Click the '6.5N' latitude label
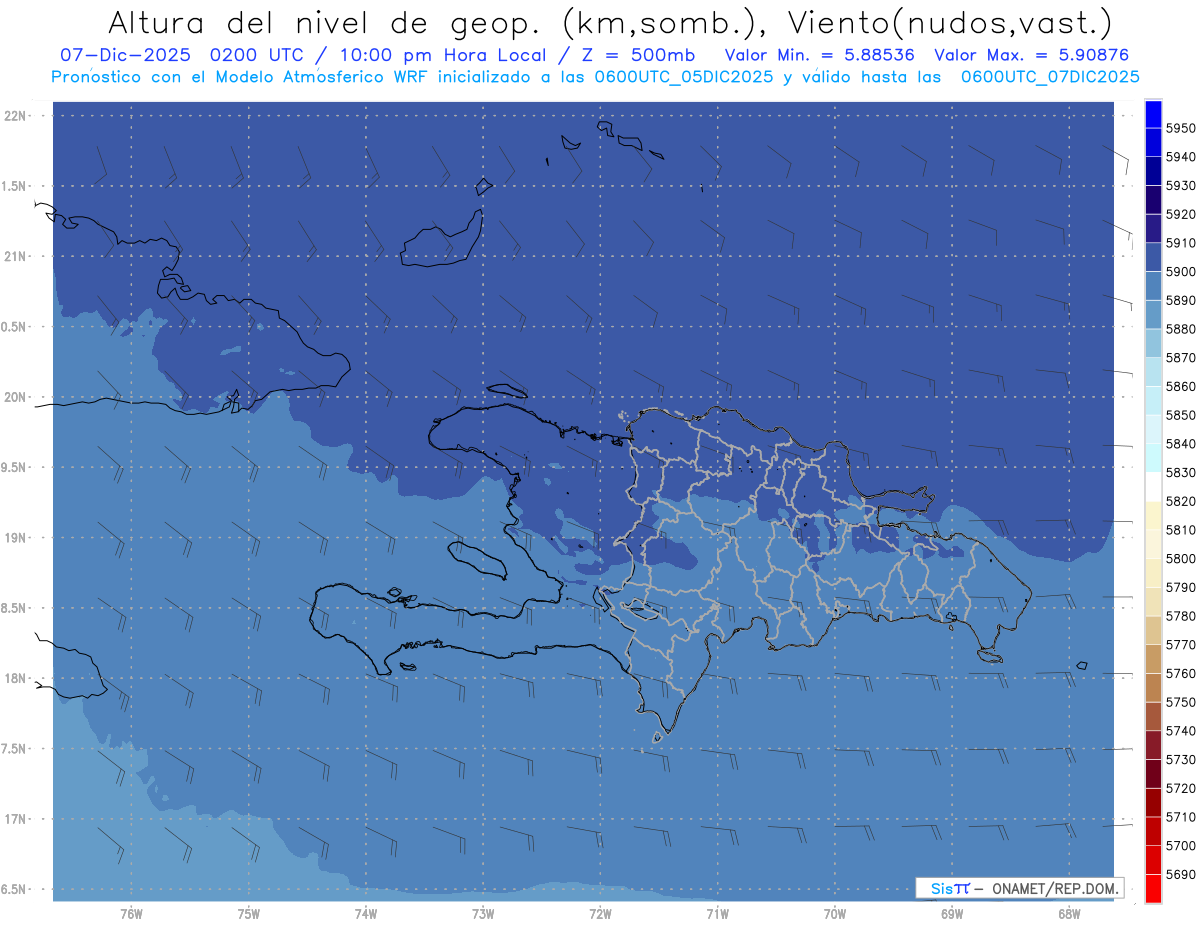Viewport: 1200px width, 927px height. [x=15, y=890]
